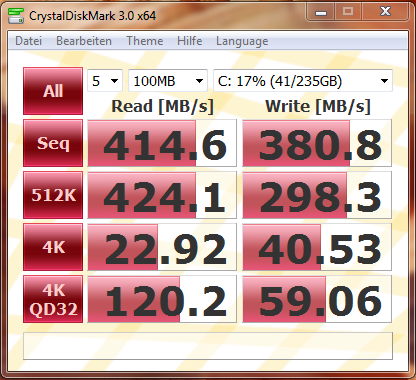Select the Seq write result 380.8
This screenshot has width=416, height=380.
[317, 143]
